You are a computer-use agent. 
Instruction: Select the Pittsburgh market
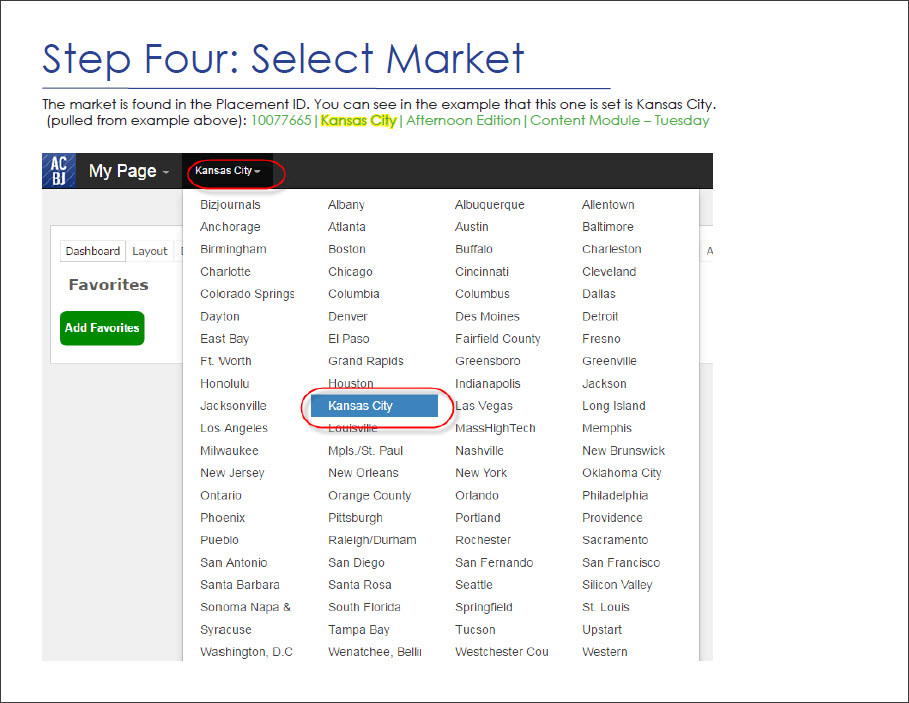click(x=355, y=518)
